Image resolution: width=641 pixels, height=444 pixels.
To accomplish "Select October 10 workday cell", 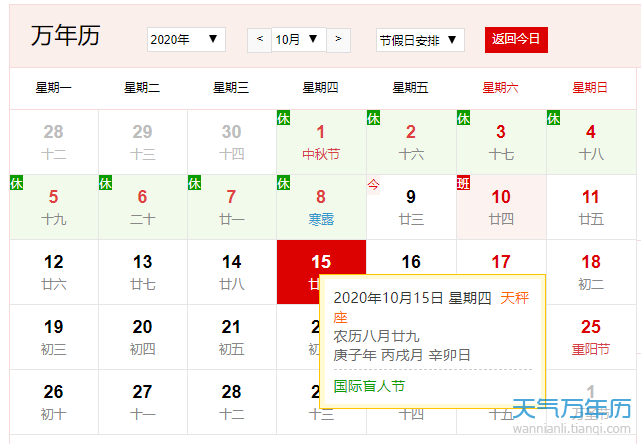I will click(501, 207).
